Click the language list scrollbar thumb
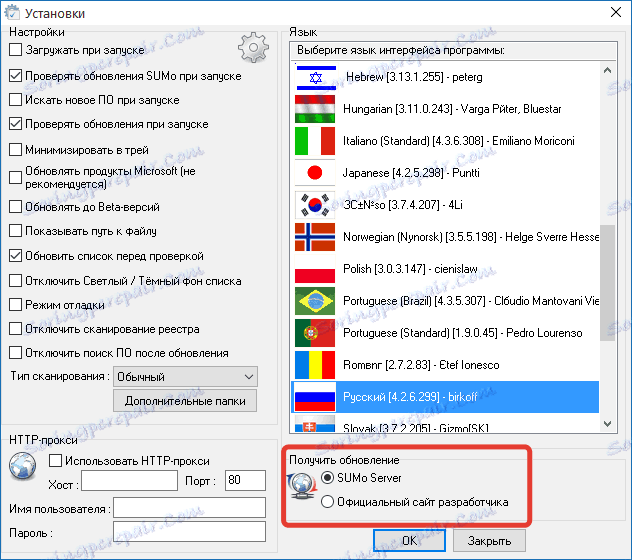The height and width of the screenshot is (560, 632). click(x=607, y=283)
